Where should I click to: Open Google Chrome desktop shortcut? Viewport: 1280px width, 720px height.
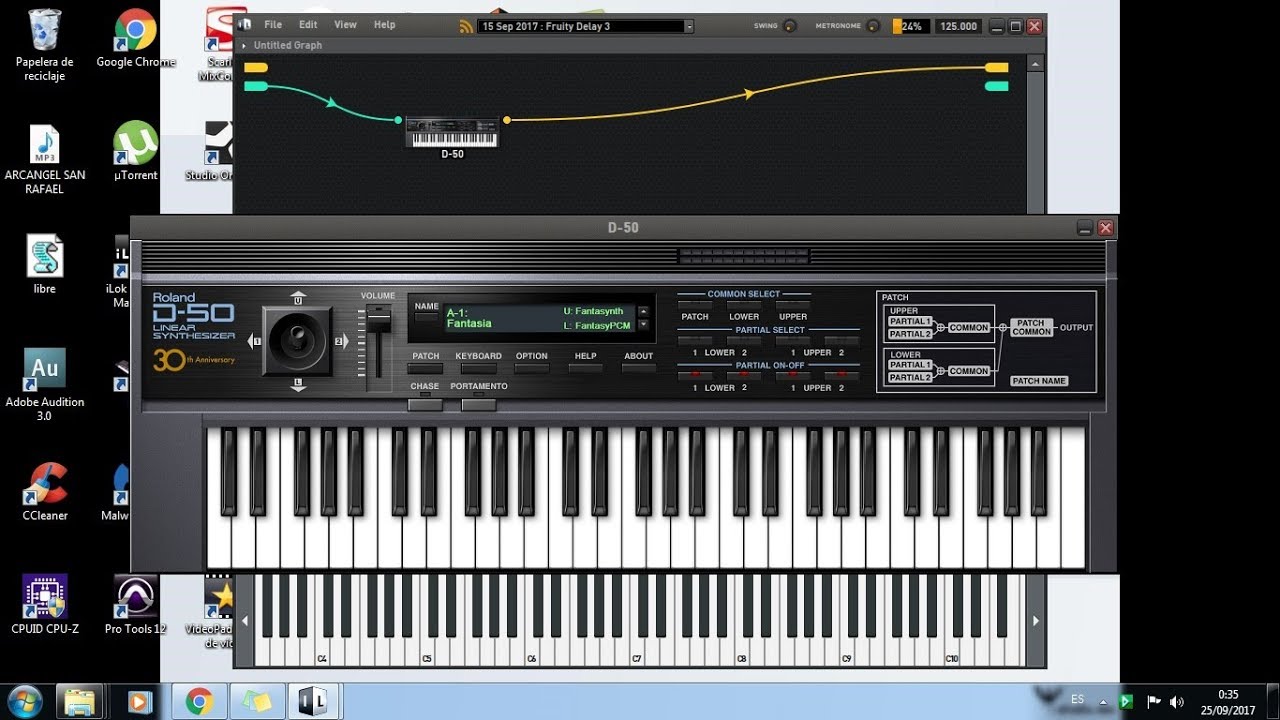click(135, 39)
